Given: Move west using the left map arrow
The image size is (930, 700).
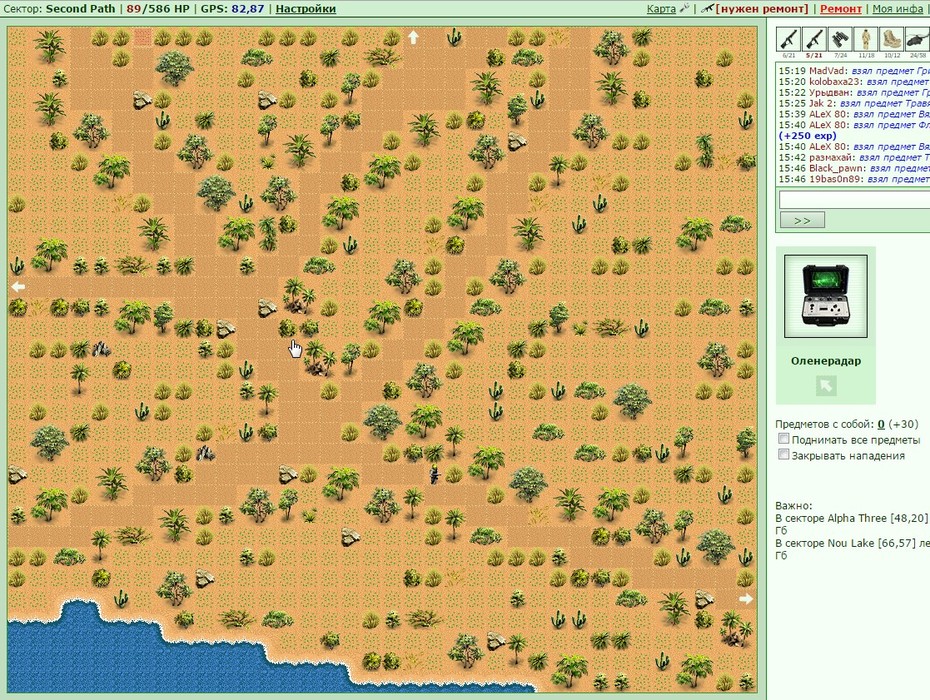Looking at the screenshot, I should [x=18, y=287].
